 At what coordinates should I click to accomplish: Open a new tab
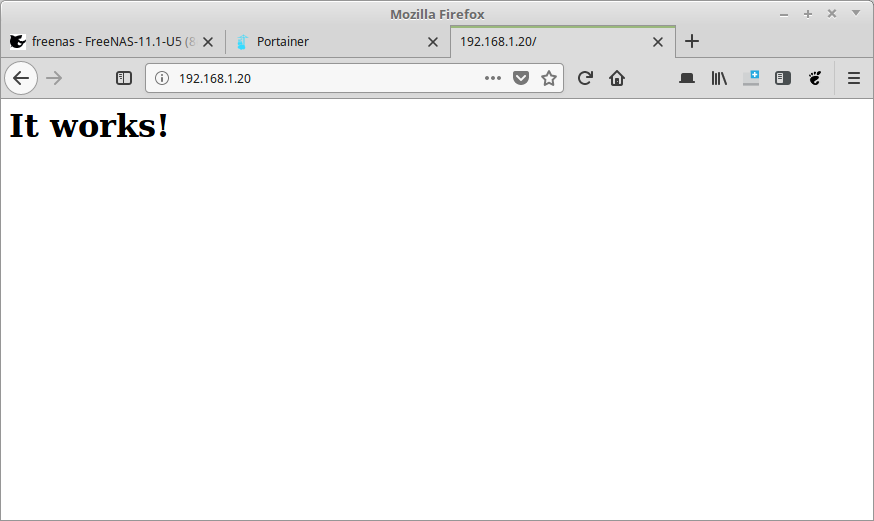point(692,41)
